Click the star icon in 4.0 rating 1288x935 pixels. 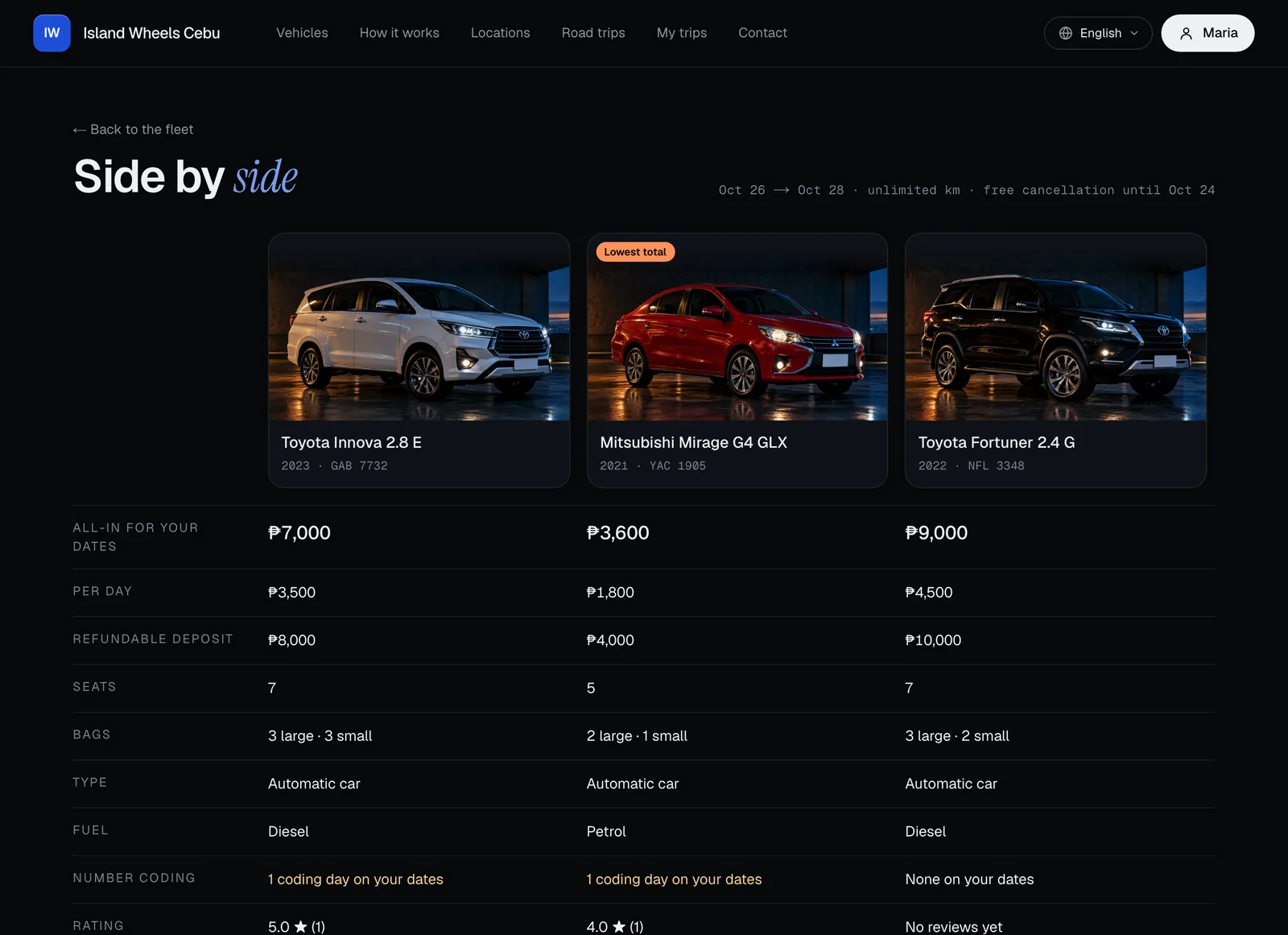click(x=619, y=926)
